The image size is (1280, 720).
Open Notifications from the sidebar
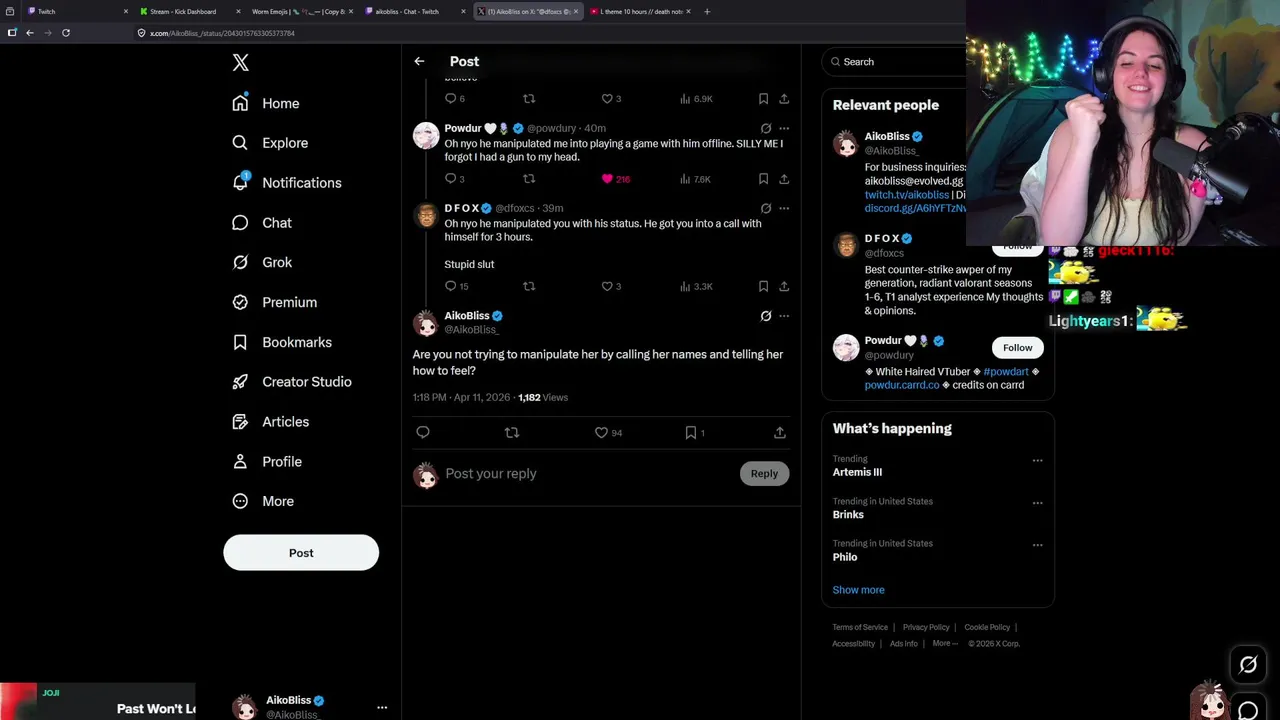pos(287,183)
